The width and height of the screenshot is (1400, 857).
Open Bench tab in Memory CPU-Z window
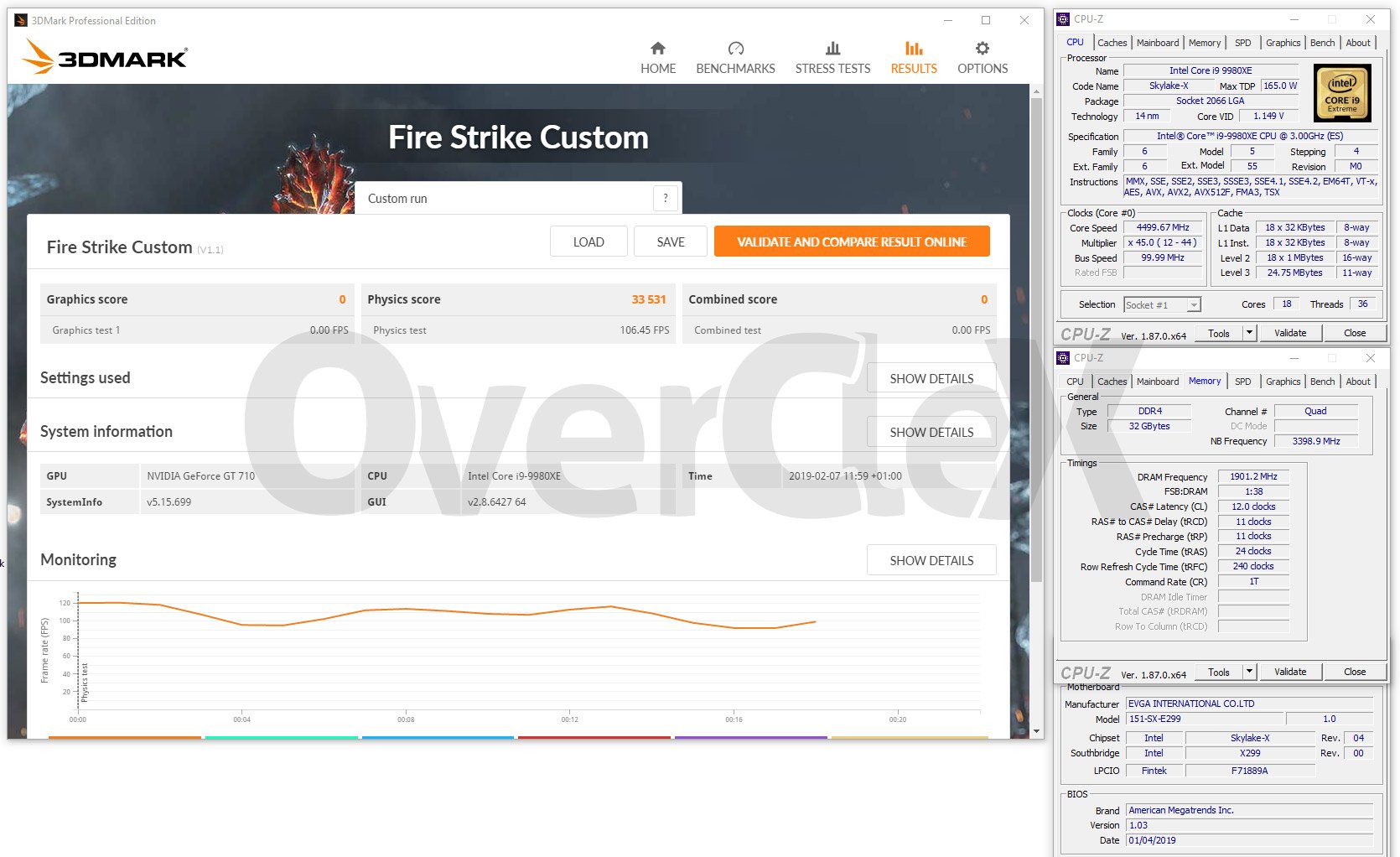[1323, 382]
